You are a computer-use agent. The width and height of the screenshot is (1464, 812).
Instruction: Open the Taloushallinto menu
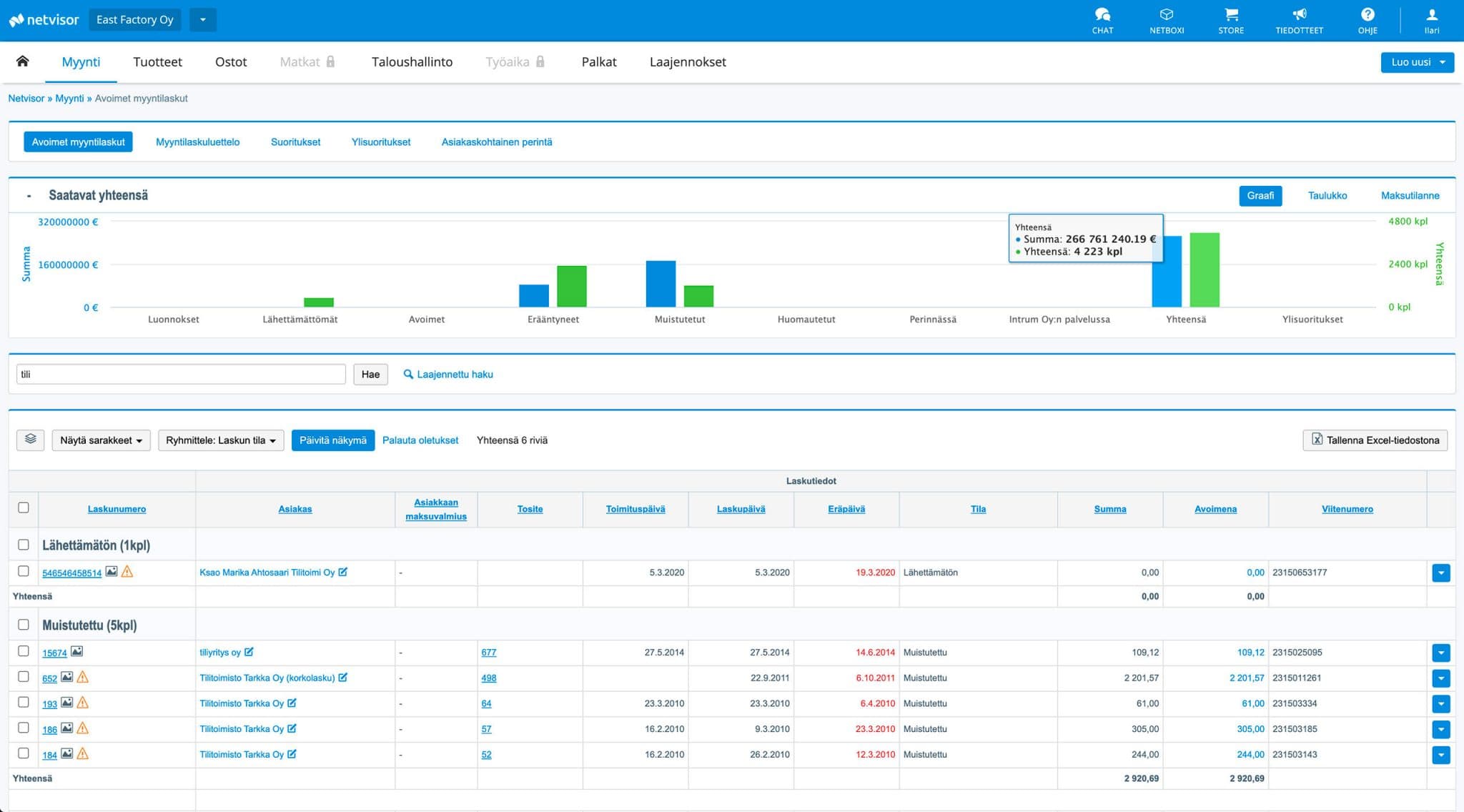[412, 62]
